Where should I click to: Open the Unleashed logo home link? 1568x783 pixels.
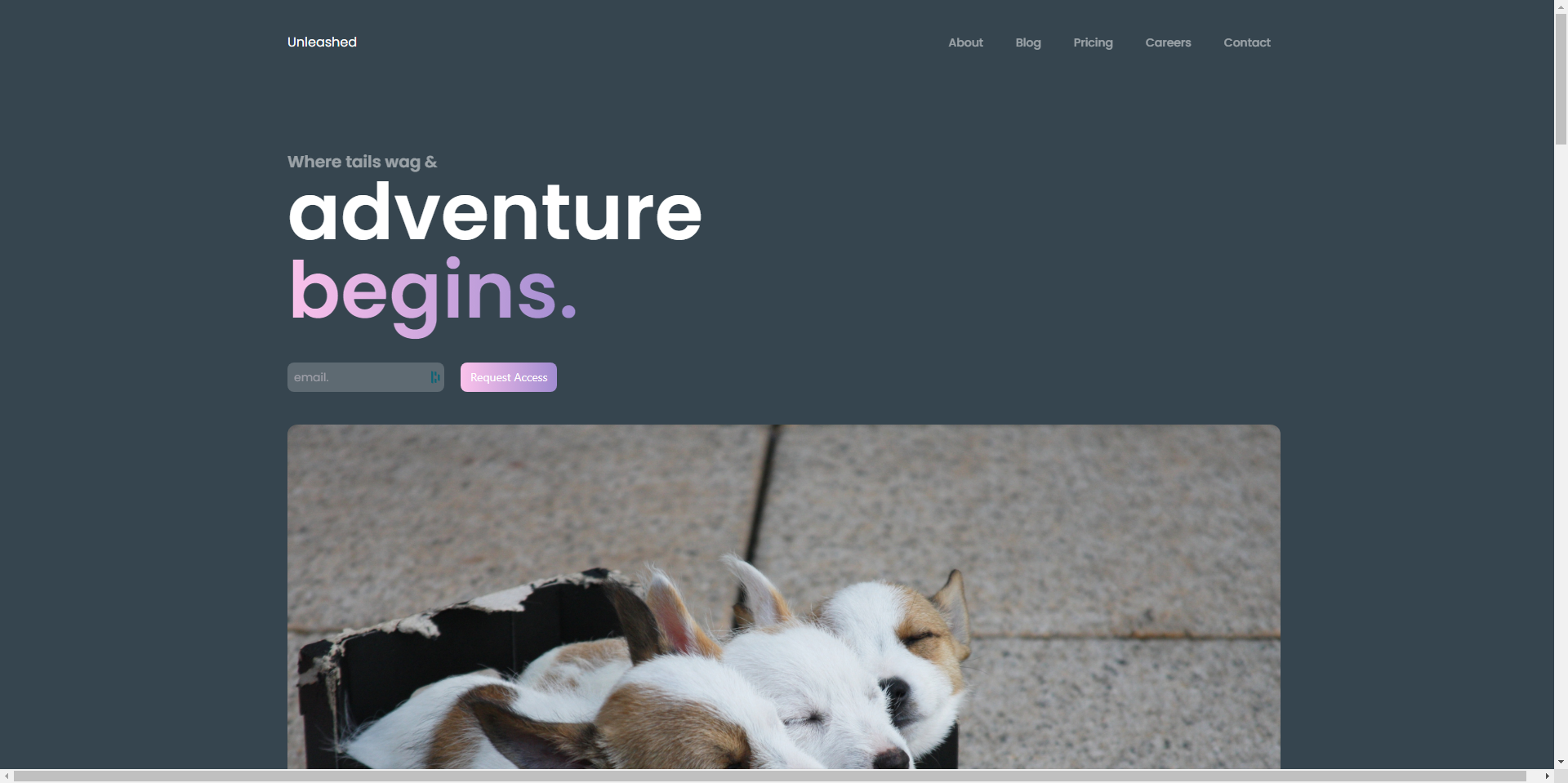click(x=322, y=42)
